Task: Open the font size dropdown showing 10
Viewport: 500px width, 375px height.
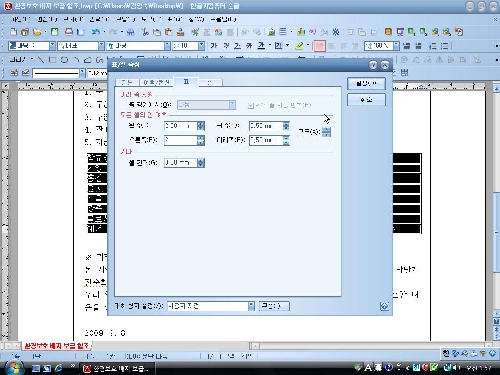Action: [x=201, y=46]
